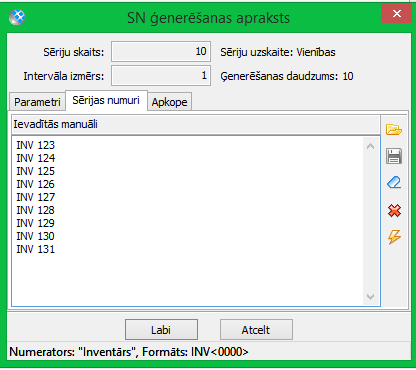
Task: Cancel with the Atcelt button
Action: click(256, 330)
